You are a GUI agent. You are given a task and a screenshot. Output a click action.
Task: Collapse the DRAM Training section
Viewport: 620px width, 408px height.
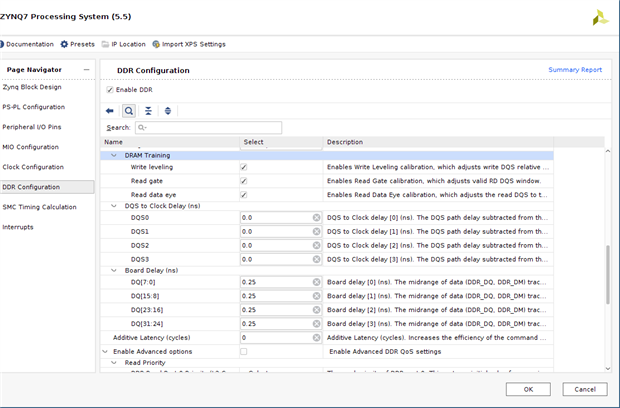[113, 155]
